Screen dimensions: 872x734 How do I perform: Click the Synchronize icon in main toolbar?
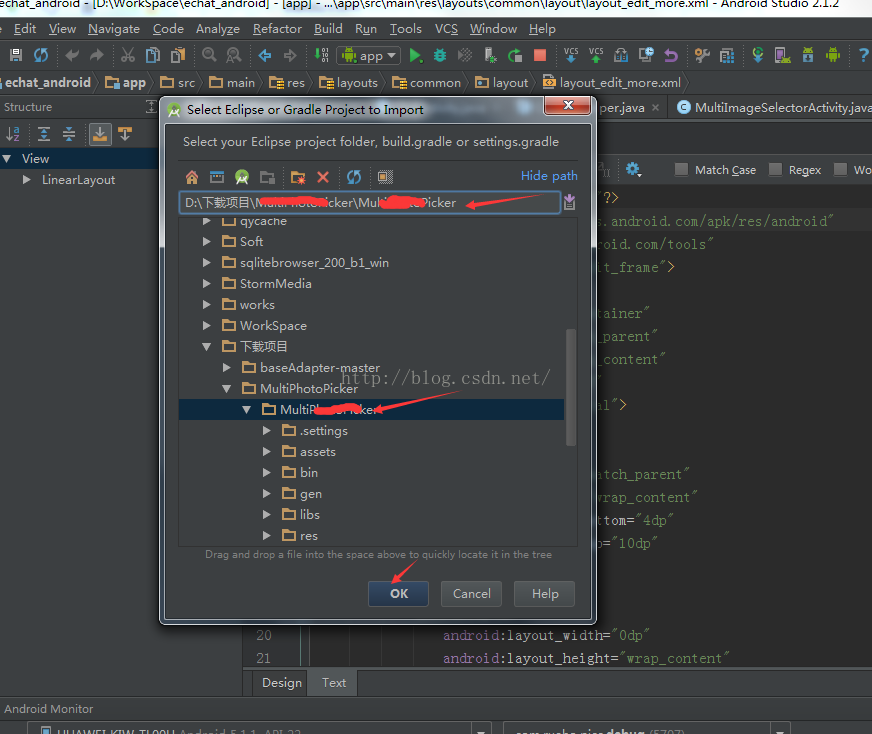41,55
